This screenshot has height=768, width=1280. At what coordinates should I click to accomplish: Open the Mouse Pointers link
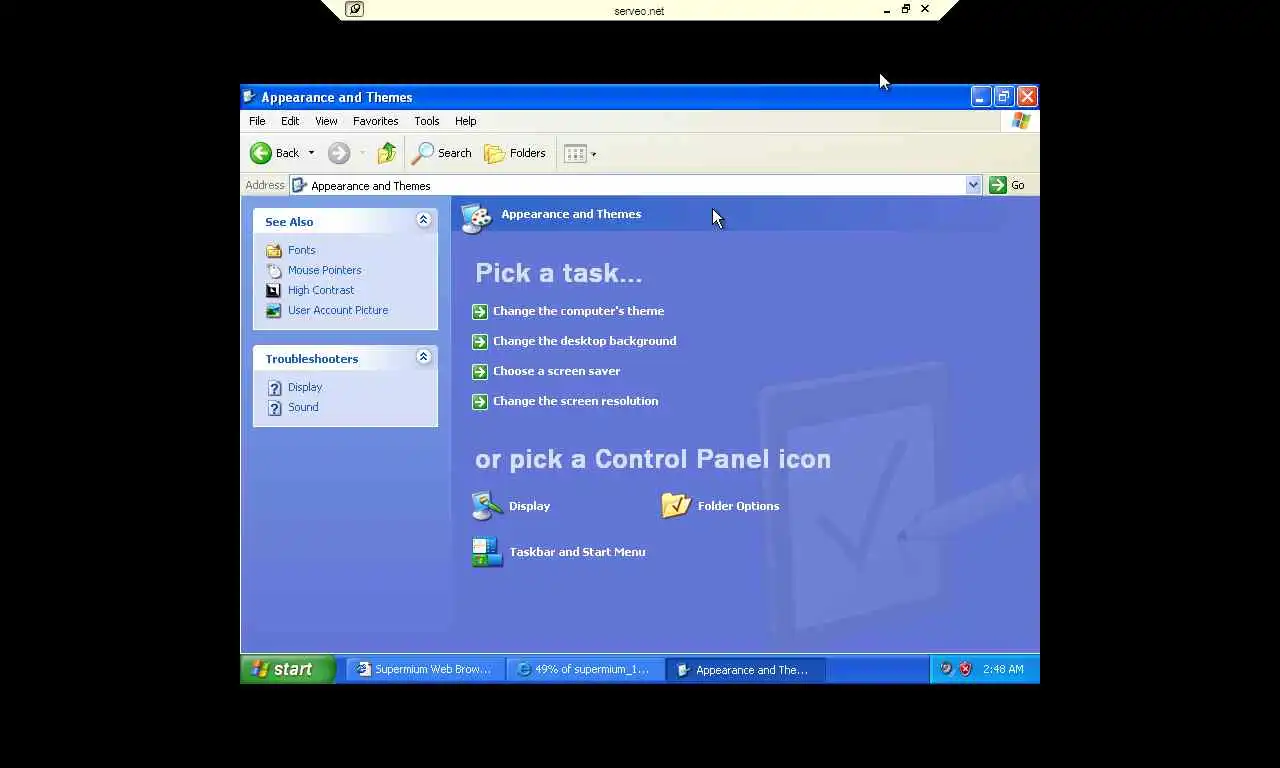[x=325, y=270]
